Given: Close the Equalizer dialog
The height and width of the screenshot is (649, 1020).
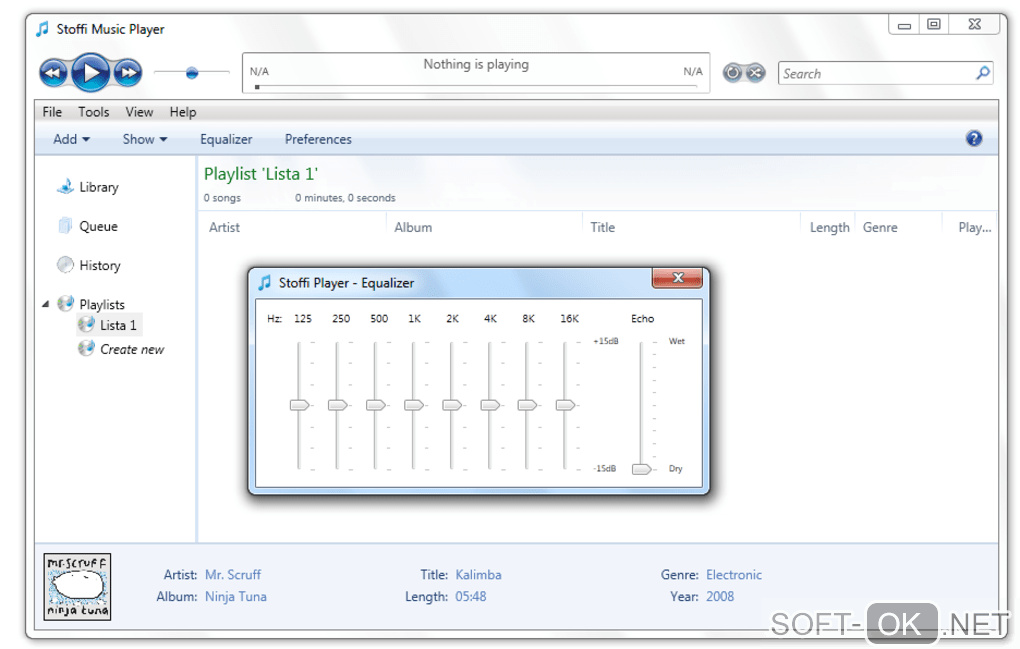Looking at the screenshot, I should click(677, 278).
